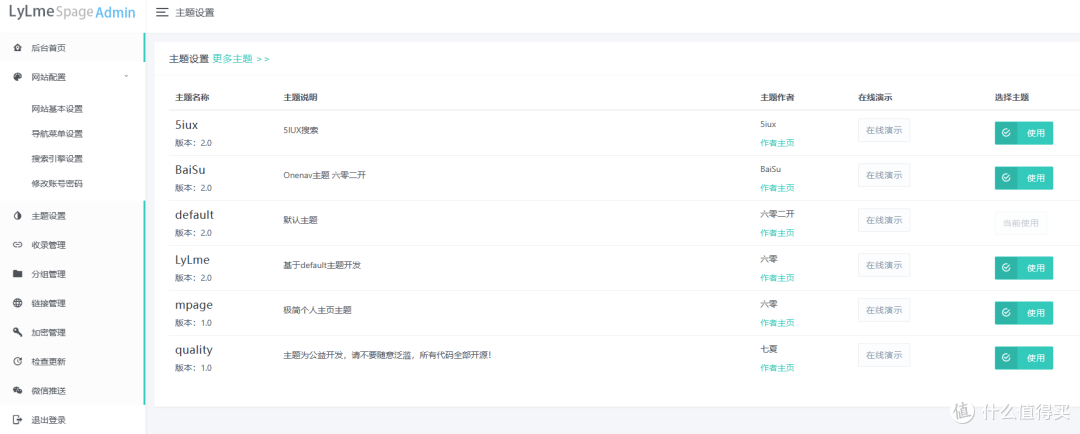Image resolution: width=1080 pixels, height=434 pixels.
Task: Click the 主题作者 column header
Action: click(777, 97)
